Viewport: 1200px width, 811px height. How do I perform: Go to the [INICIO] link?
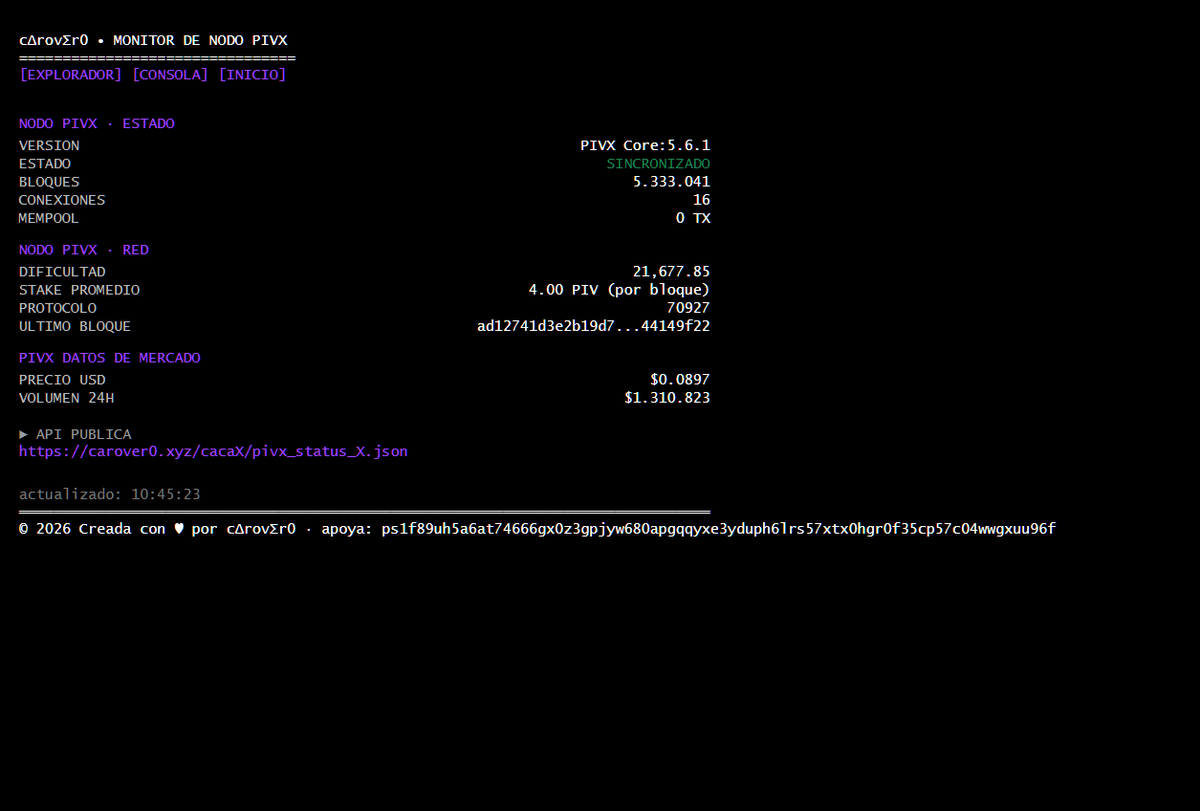click(x=252, y=75)
